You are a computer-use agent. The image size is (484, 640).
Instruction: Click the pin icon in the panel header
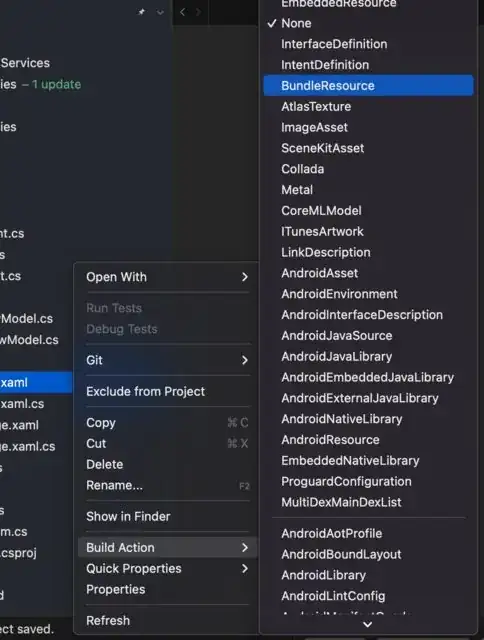(x=142, y=12)
